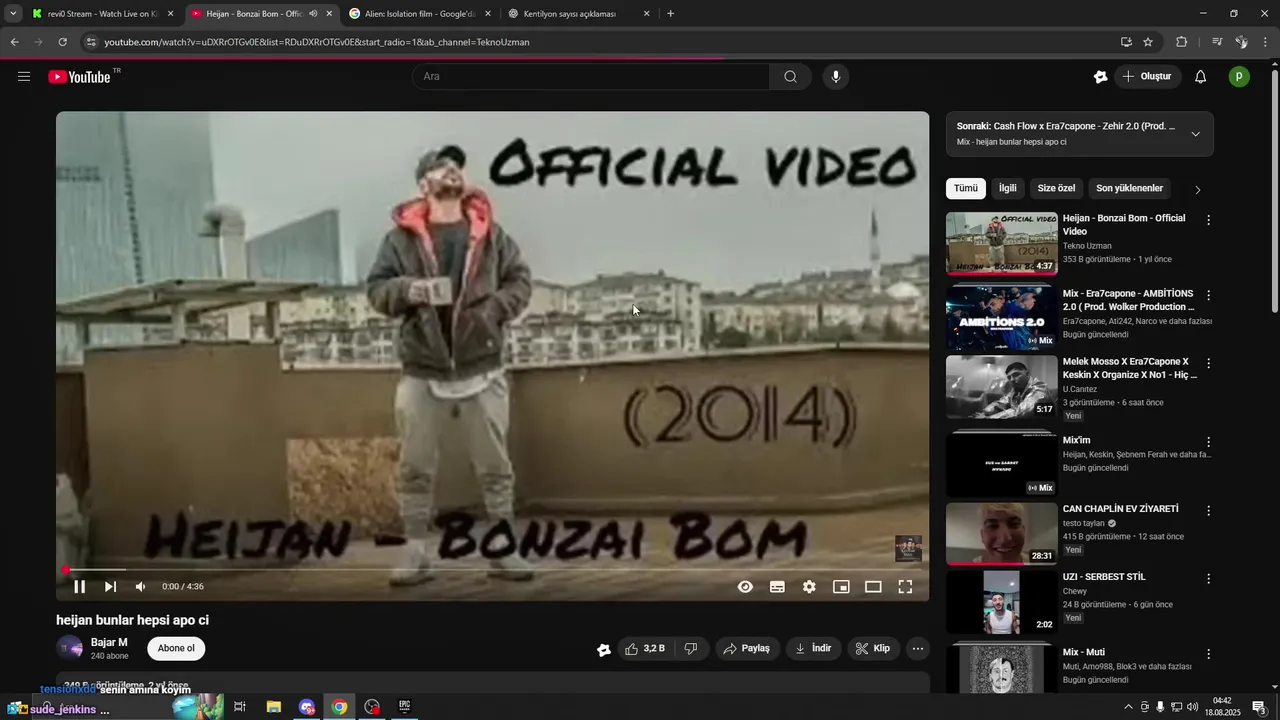
Task: Click the search input field
Action: point(591,77)
